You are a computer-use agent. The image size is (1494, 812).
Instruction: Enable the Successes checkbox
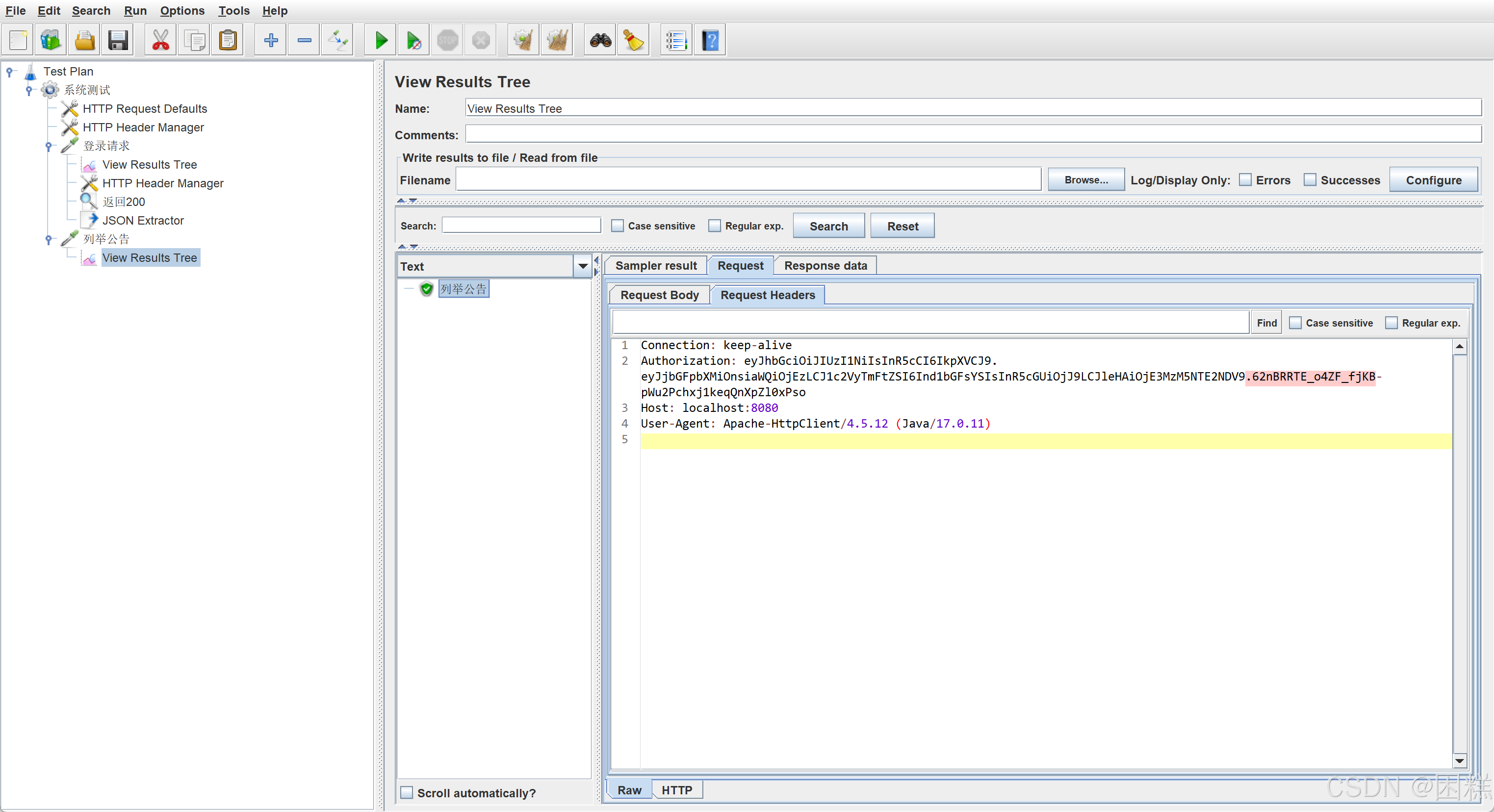1310,180
